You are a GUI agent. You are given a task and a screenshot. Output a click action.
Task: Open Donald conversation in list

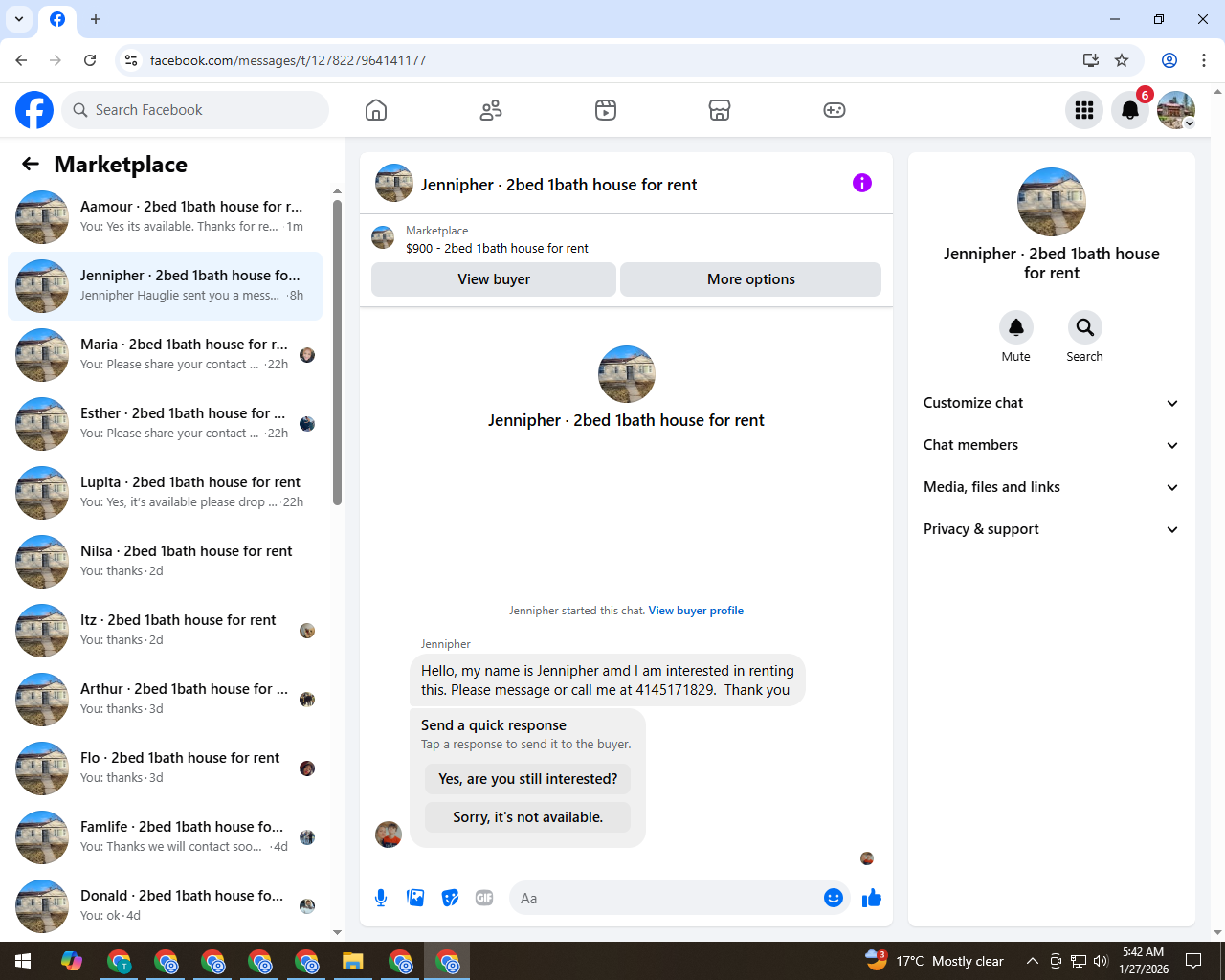(165, 905)
